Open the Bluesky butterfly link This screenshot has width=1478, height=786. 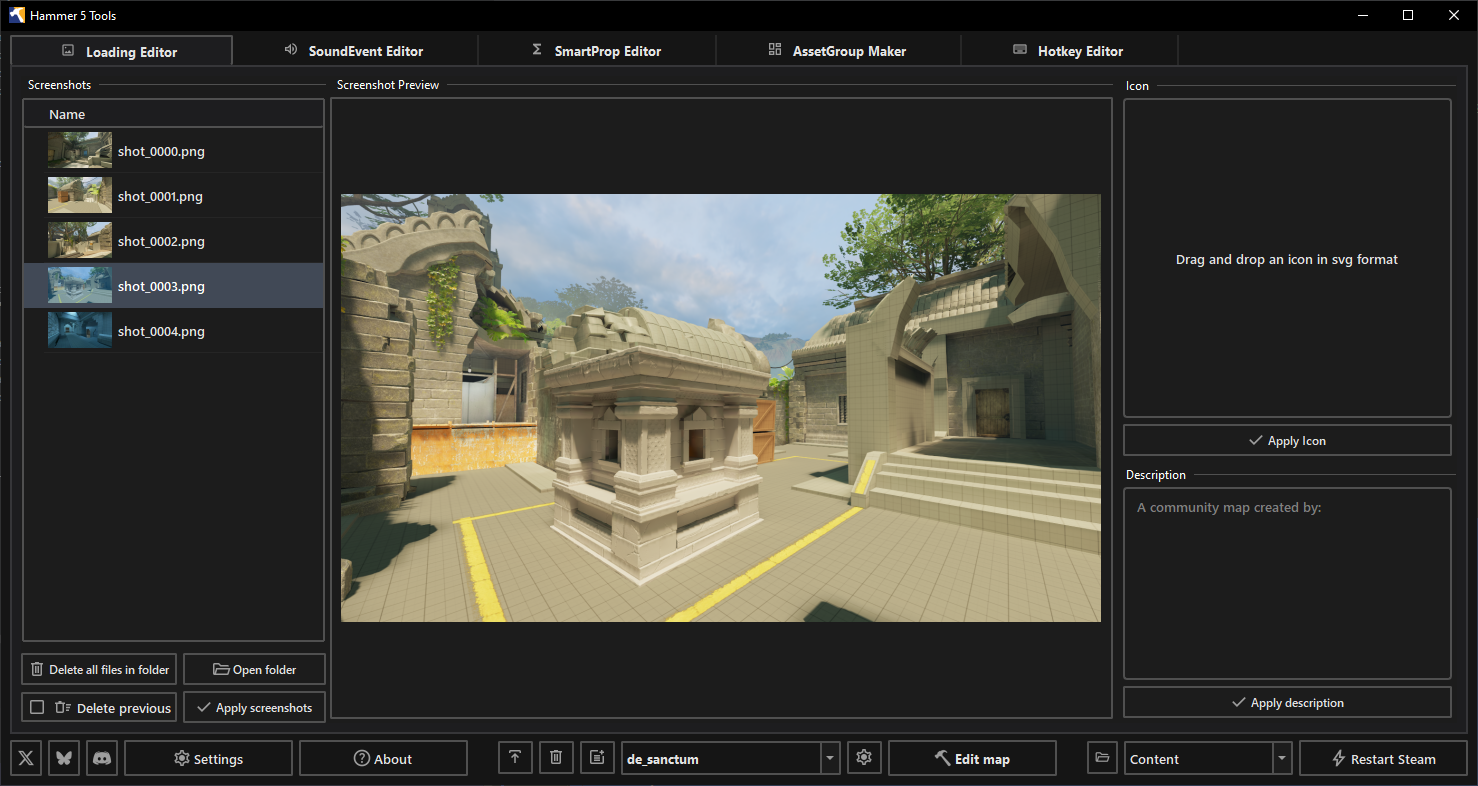tap(64, 758)
